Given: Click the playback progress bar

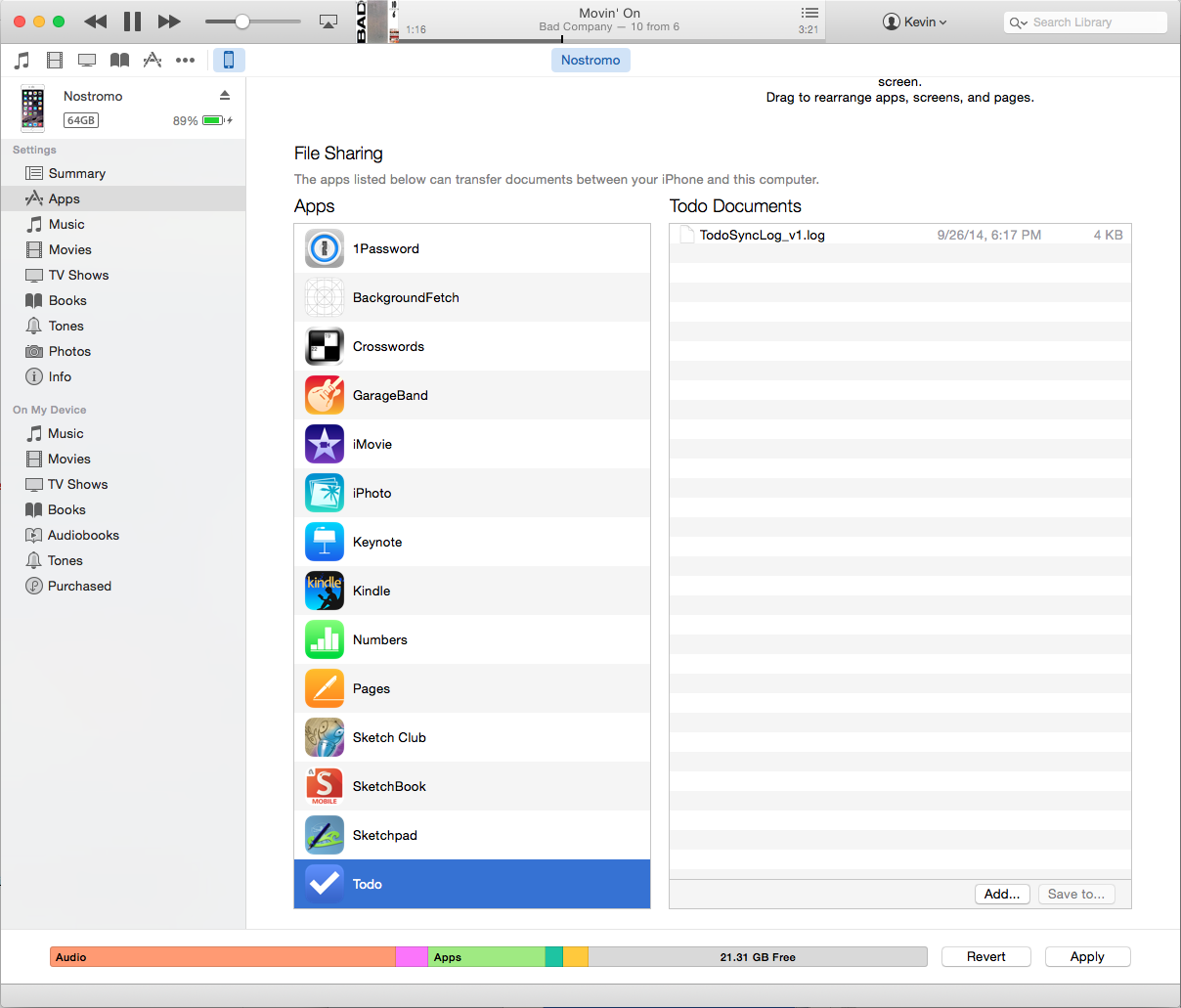Looking at the screenshot, I should [612, 40].
